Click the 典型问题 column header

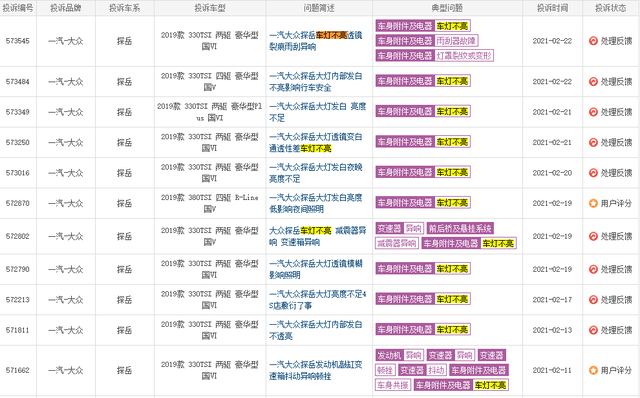(447, 8)
